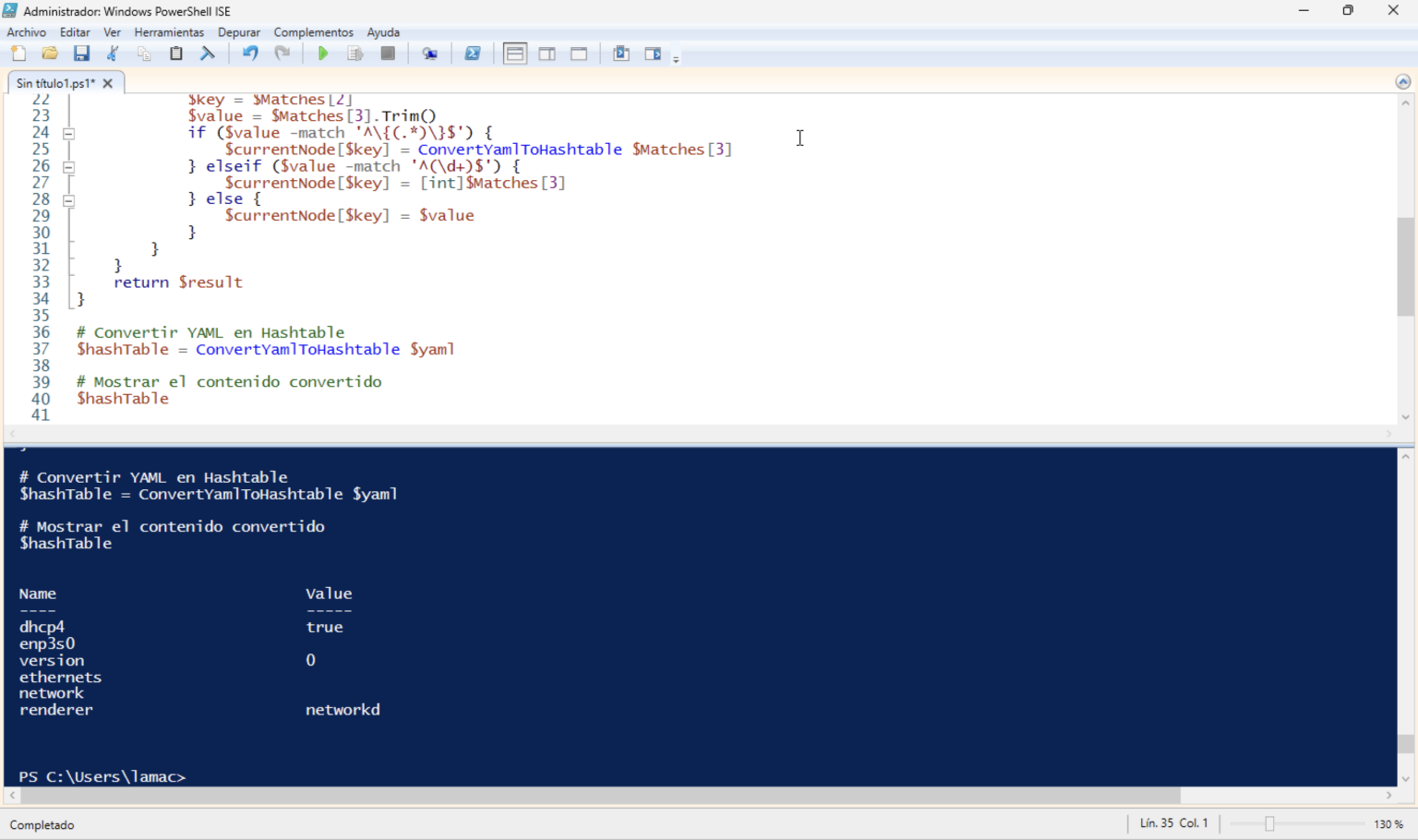Toggle Show Script Pane Maximized view
Image resolution: width=1418 pixels, height=840 pixels.
[x=578, y=53]
